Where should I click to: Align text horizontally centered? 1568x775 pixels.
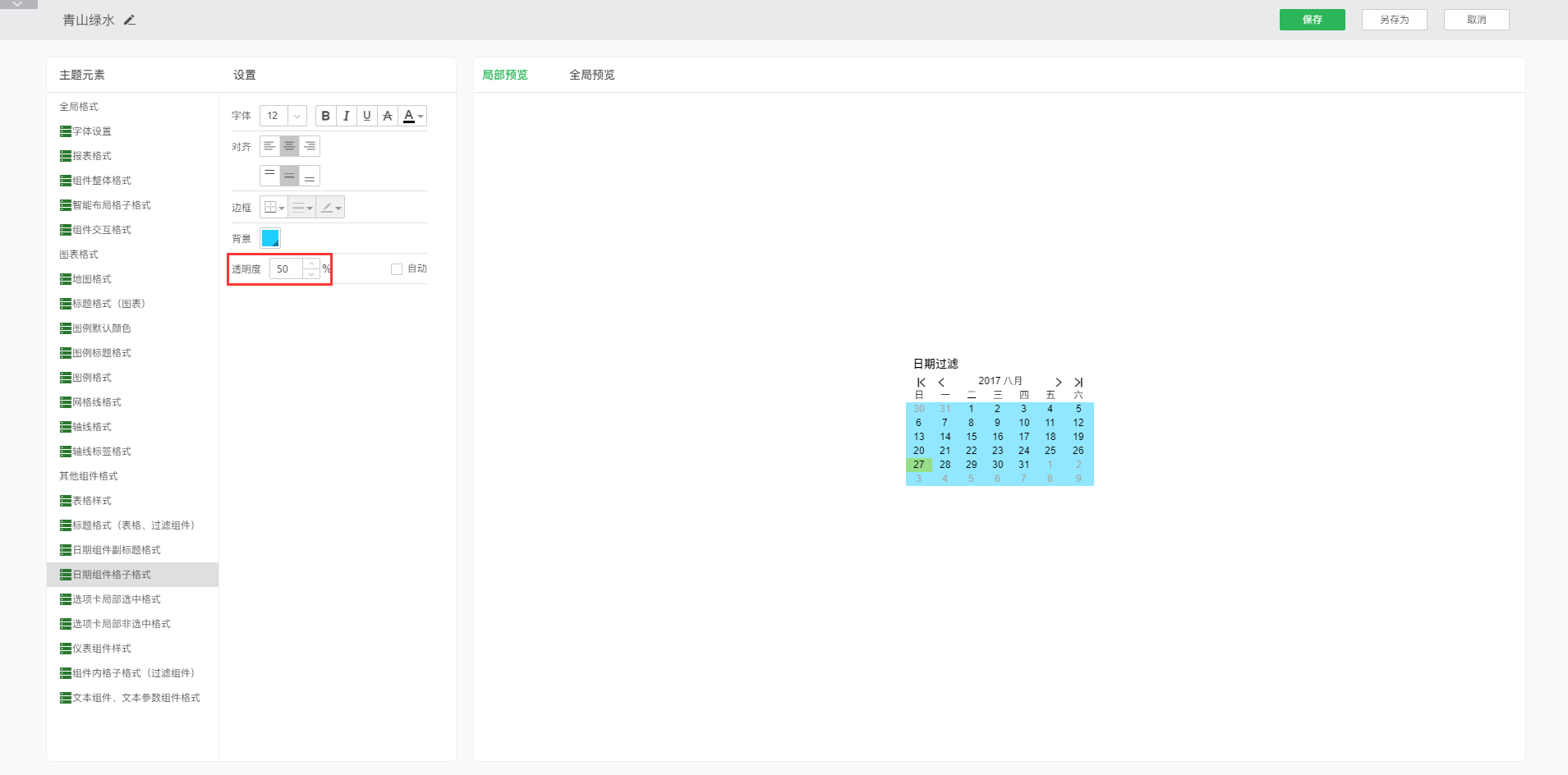coord(289,146)
